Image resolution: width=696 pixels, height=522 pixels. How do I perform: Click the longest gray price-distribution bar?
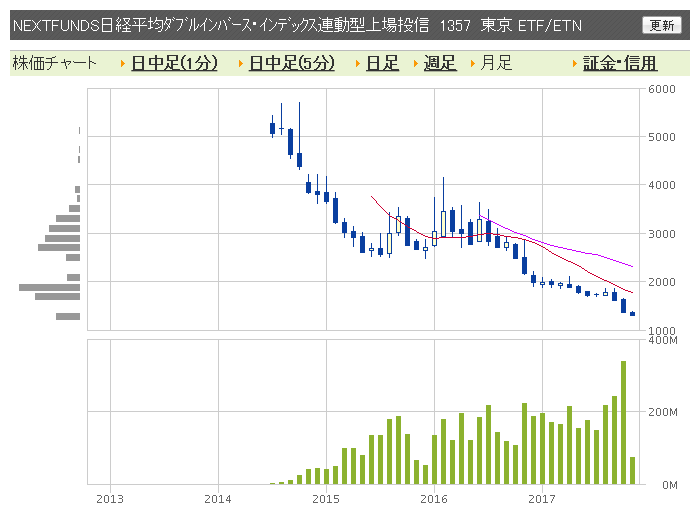pyautogui.click(x=49, y=287)
